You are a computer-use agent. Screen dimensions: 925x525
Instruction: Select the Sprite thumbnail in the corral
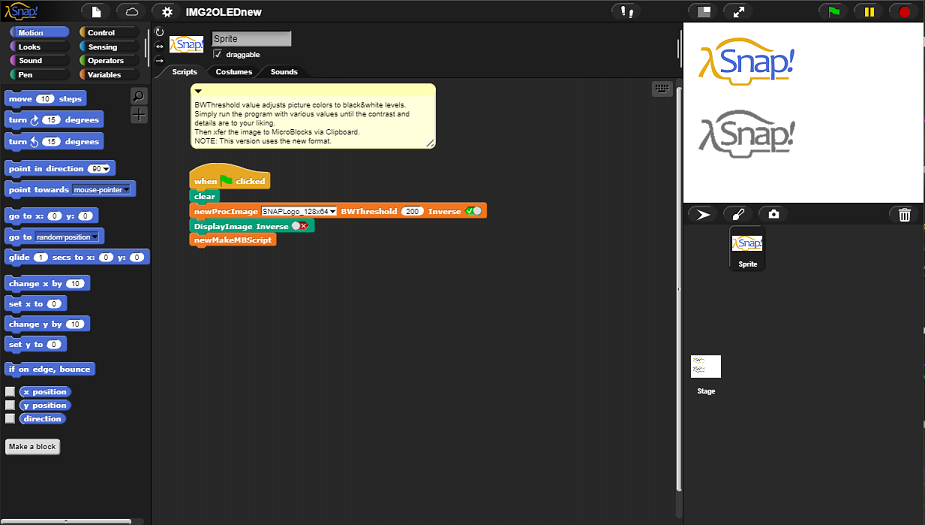tap(747, 248)
